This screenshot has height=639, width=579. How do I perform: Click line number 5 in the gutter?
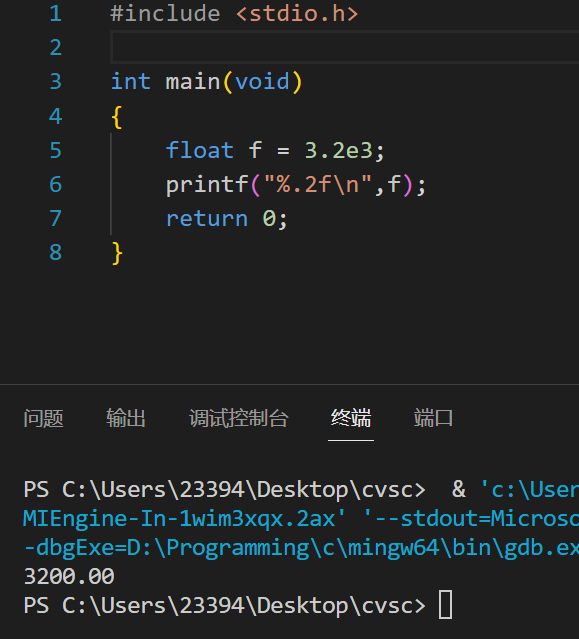coord(55,150)
